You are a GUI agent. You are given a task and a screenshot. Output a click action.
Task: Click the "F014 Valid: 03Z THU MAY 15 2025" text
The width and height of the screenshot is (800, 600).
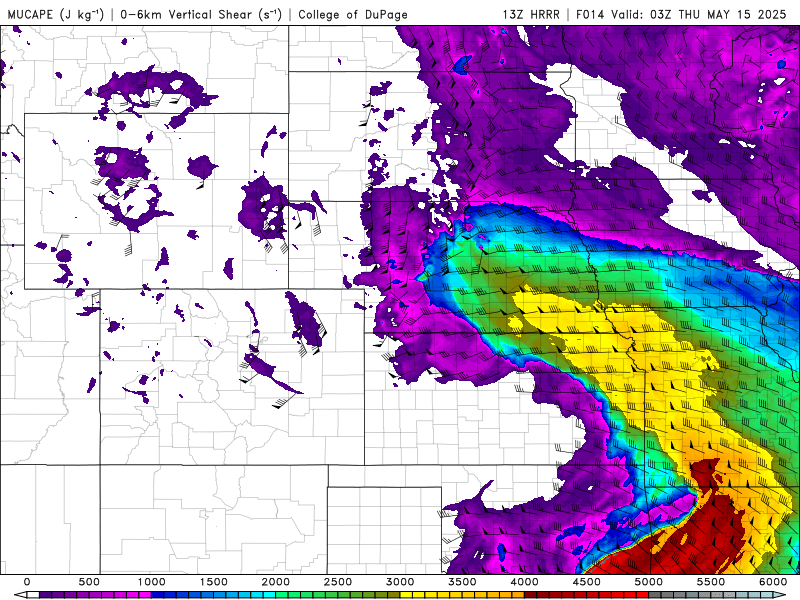(x=681, y=14)
